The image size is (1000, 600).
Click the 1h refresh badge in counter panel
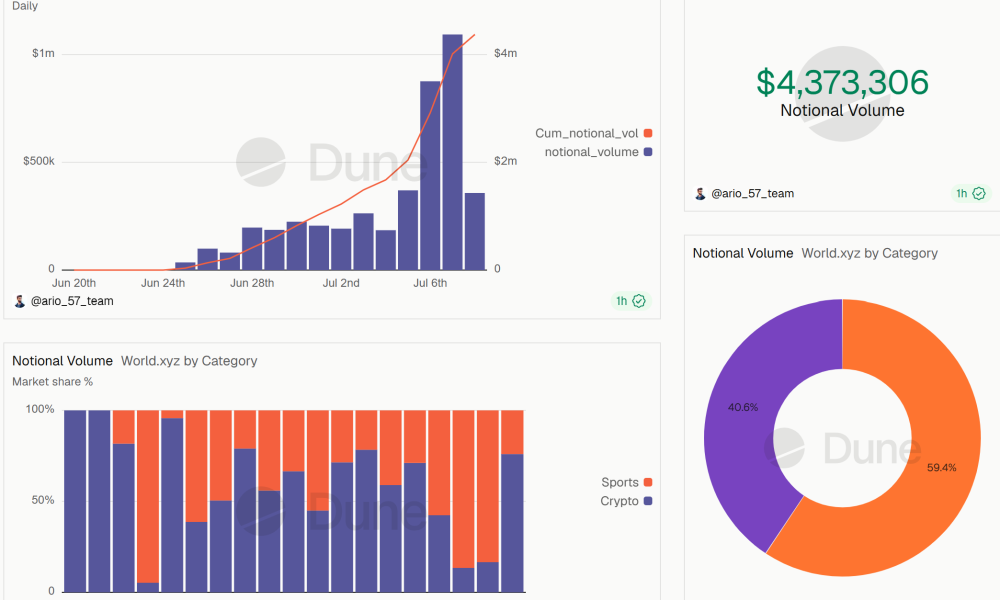tap(970, 193)
